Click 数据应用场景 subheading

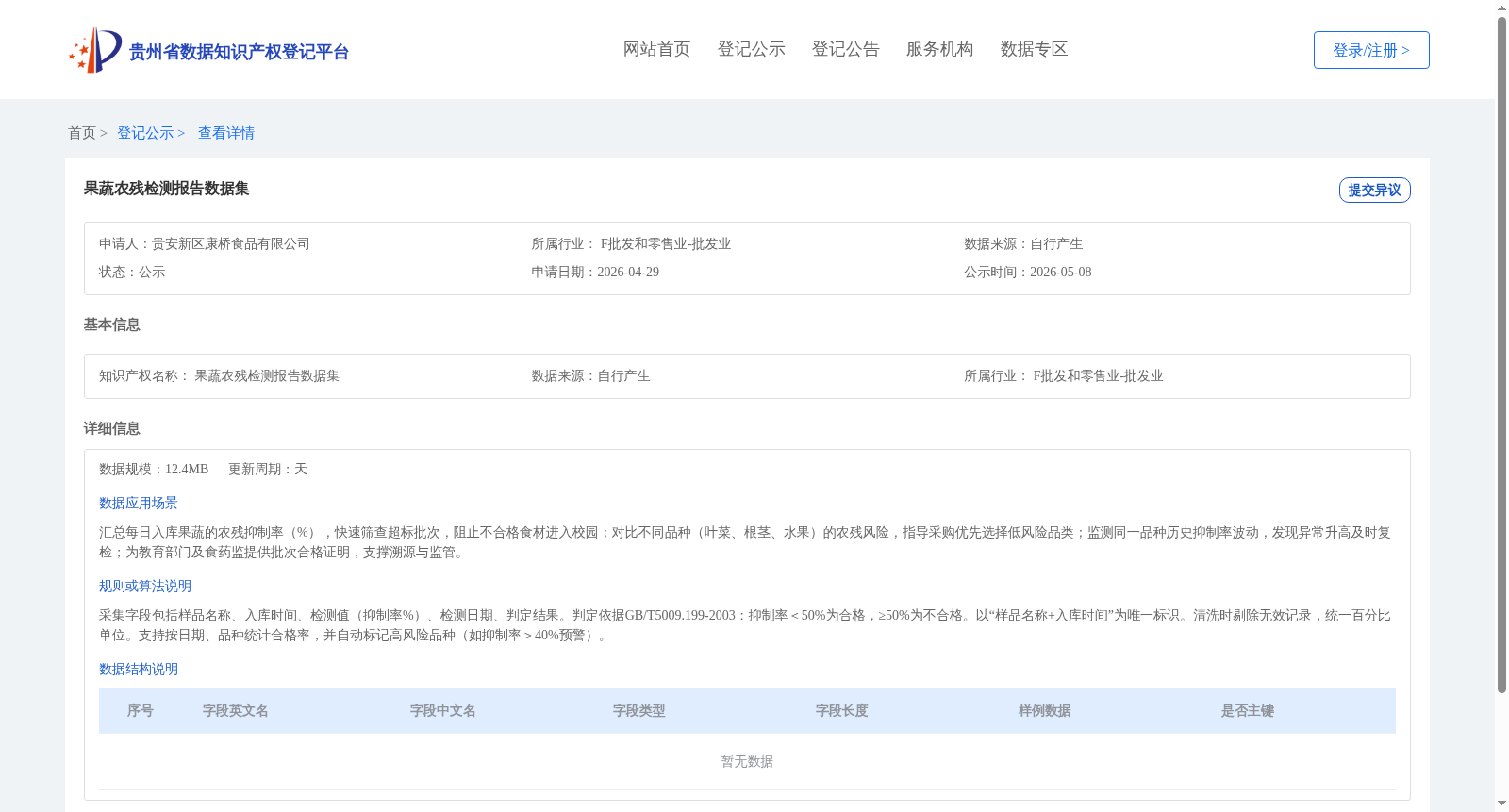point(139,503)
